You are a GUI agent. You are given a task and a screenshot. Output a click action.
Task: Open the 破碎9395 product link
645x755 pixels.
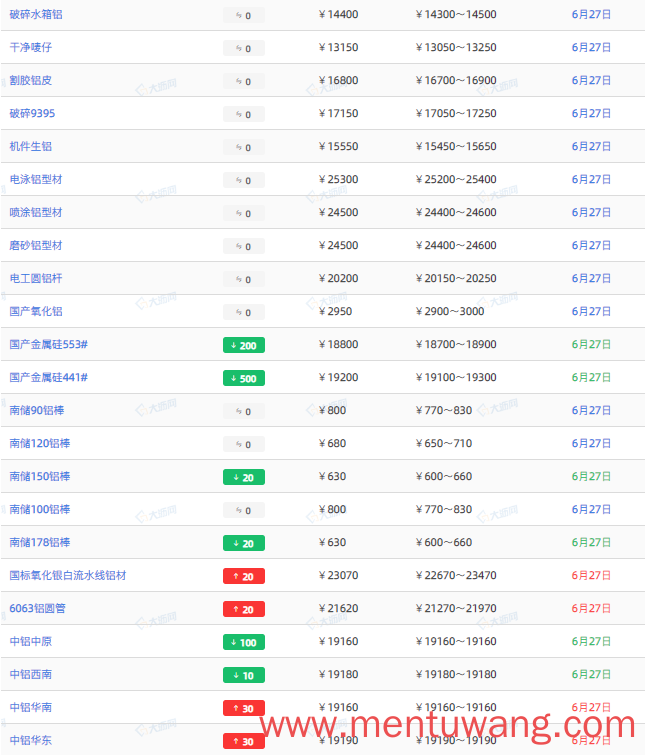pyautogui.click(x=32, y=113)
